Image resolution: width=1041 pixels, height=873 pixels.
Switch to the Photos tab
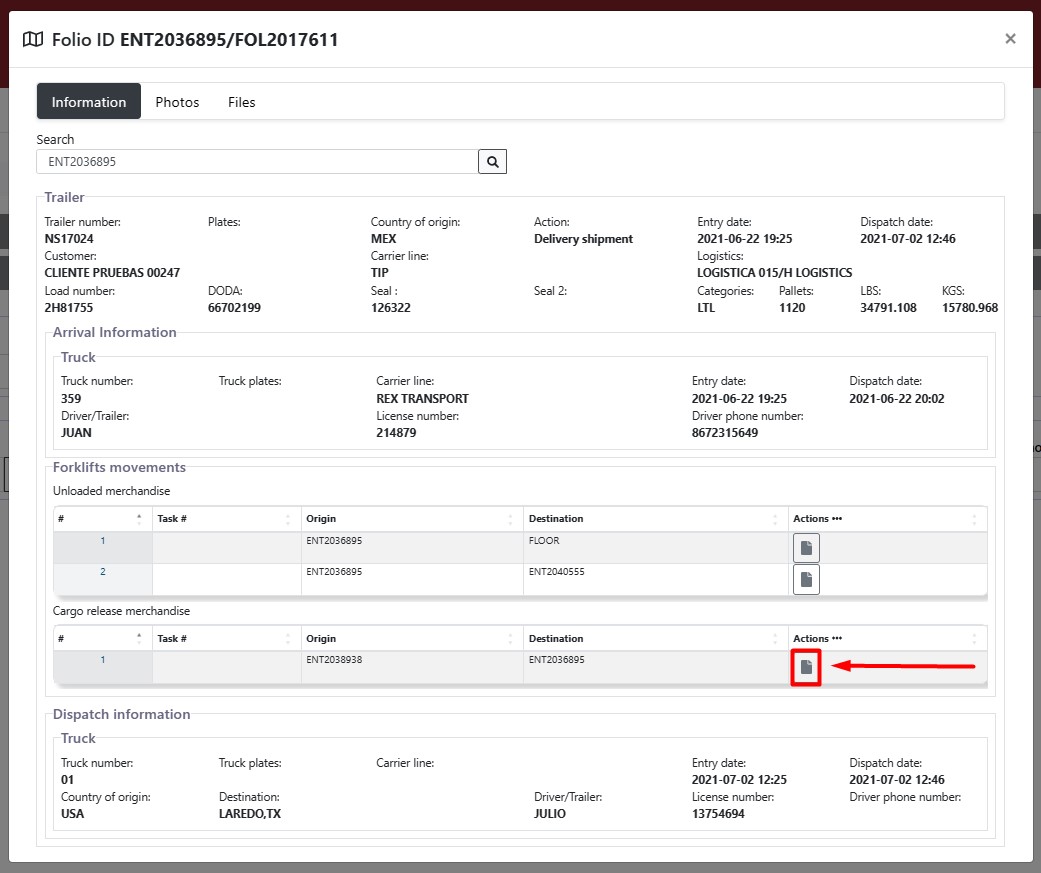tap(177, 102)
